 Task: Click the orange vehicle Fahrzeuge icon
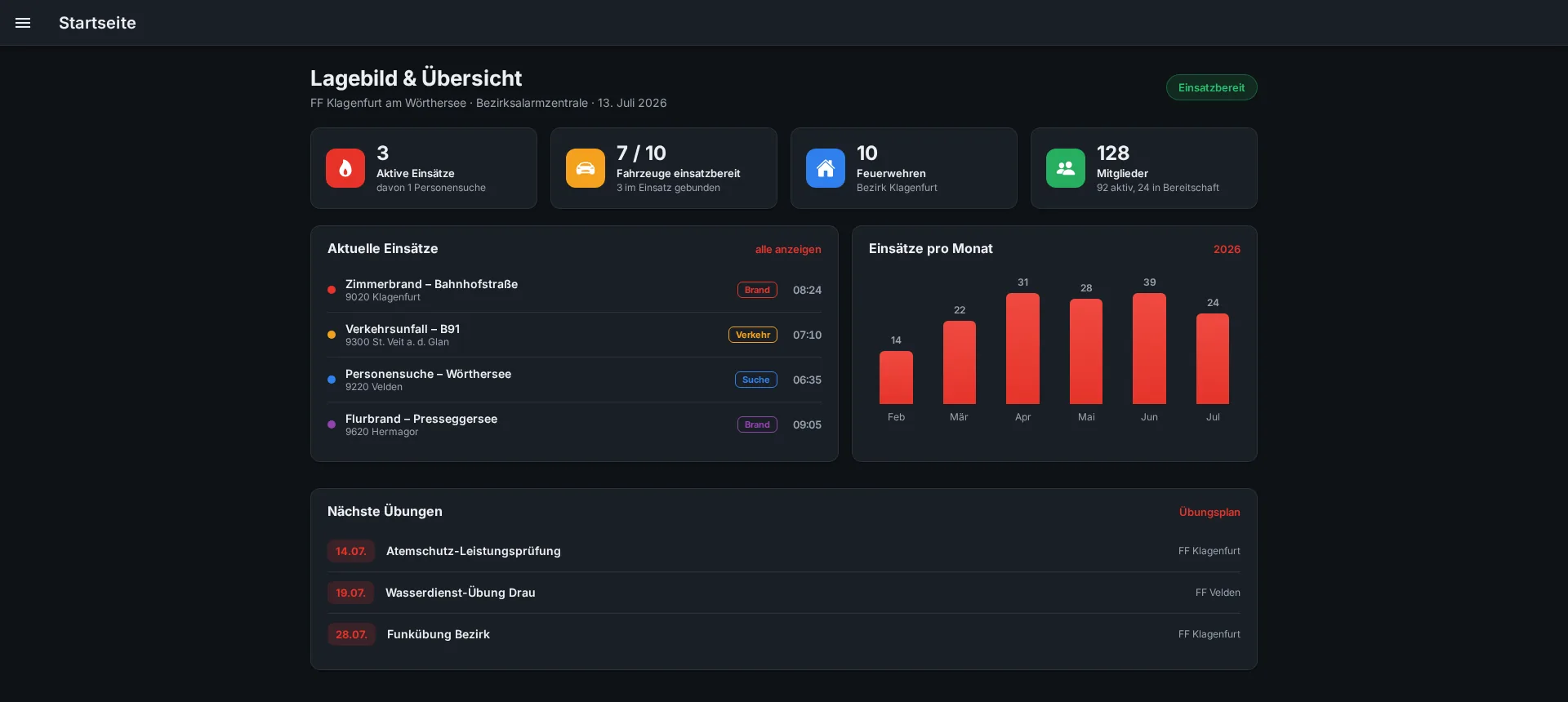click(x=586, y=168)
